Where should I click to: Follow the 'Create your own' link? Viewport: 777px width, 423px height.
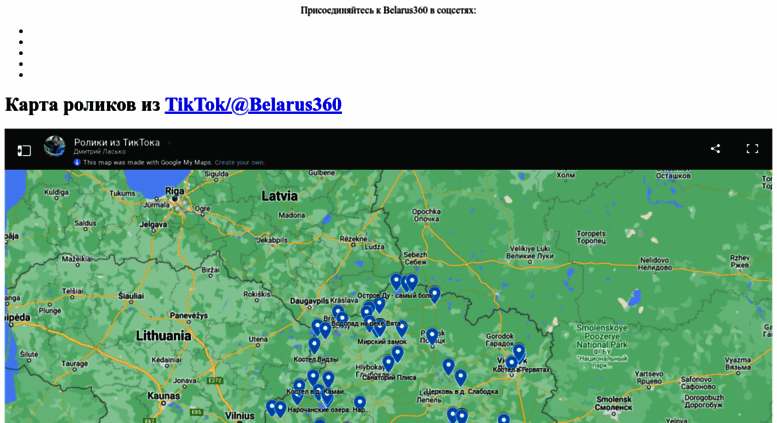pos(239,162)
